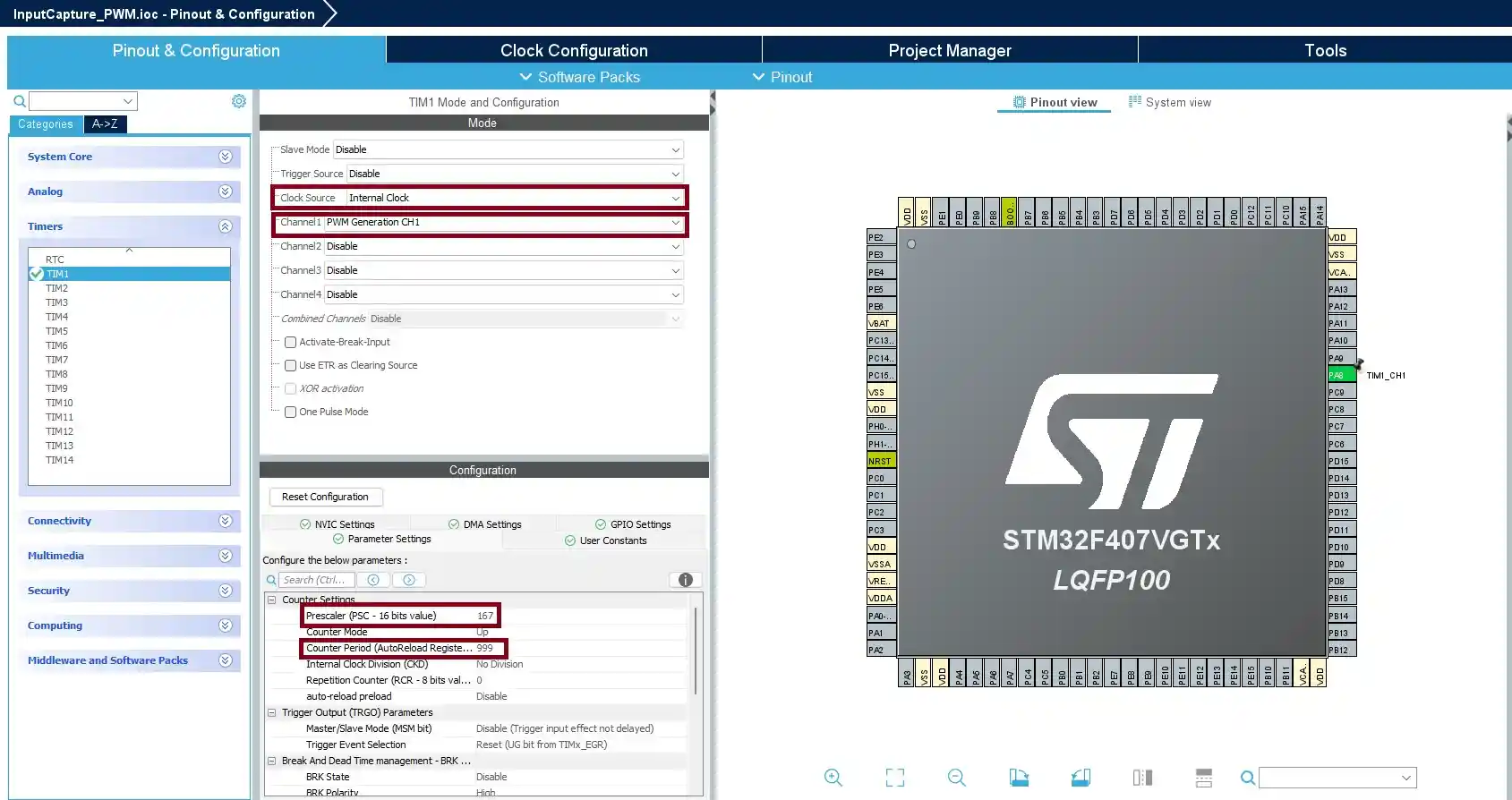Open the Channel4 dropdown
The width and height of the screenshot is (1512, 800).
[x=503, y=294]
